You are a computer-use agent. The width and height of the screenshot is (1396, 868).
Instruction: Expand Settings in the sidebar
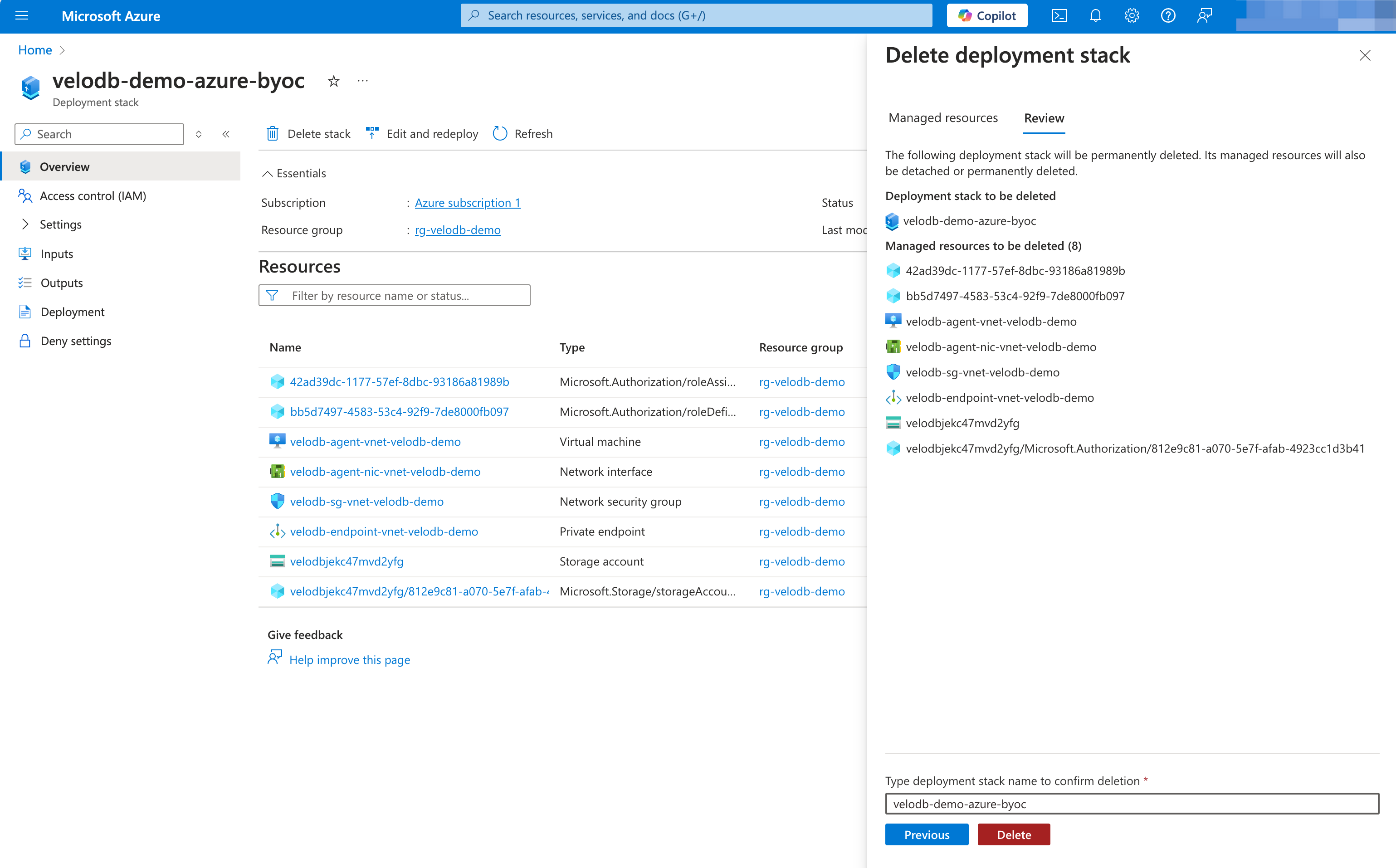(25, 224)
